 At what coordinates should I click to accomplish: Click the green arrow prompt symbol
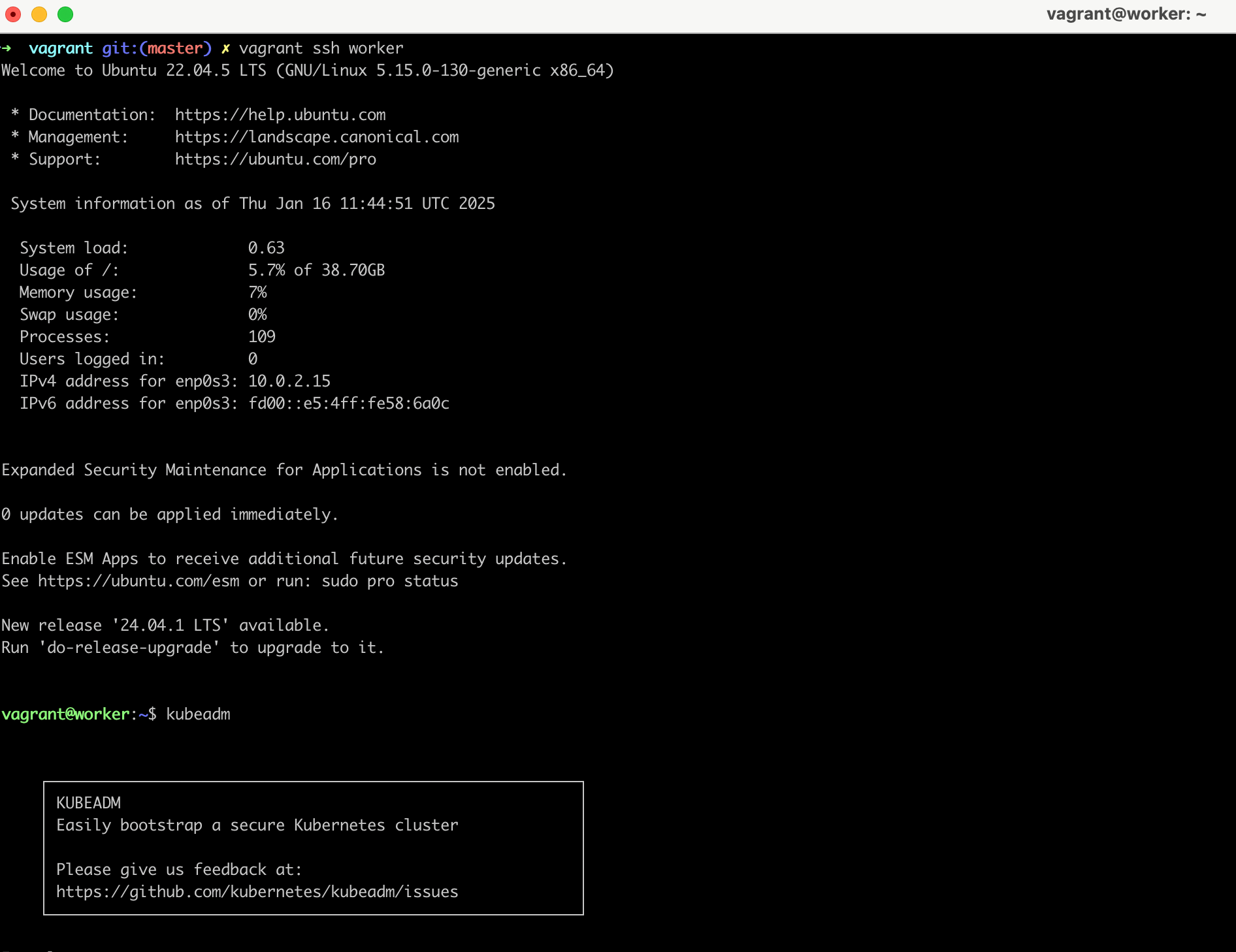tap(5, 48)
